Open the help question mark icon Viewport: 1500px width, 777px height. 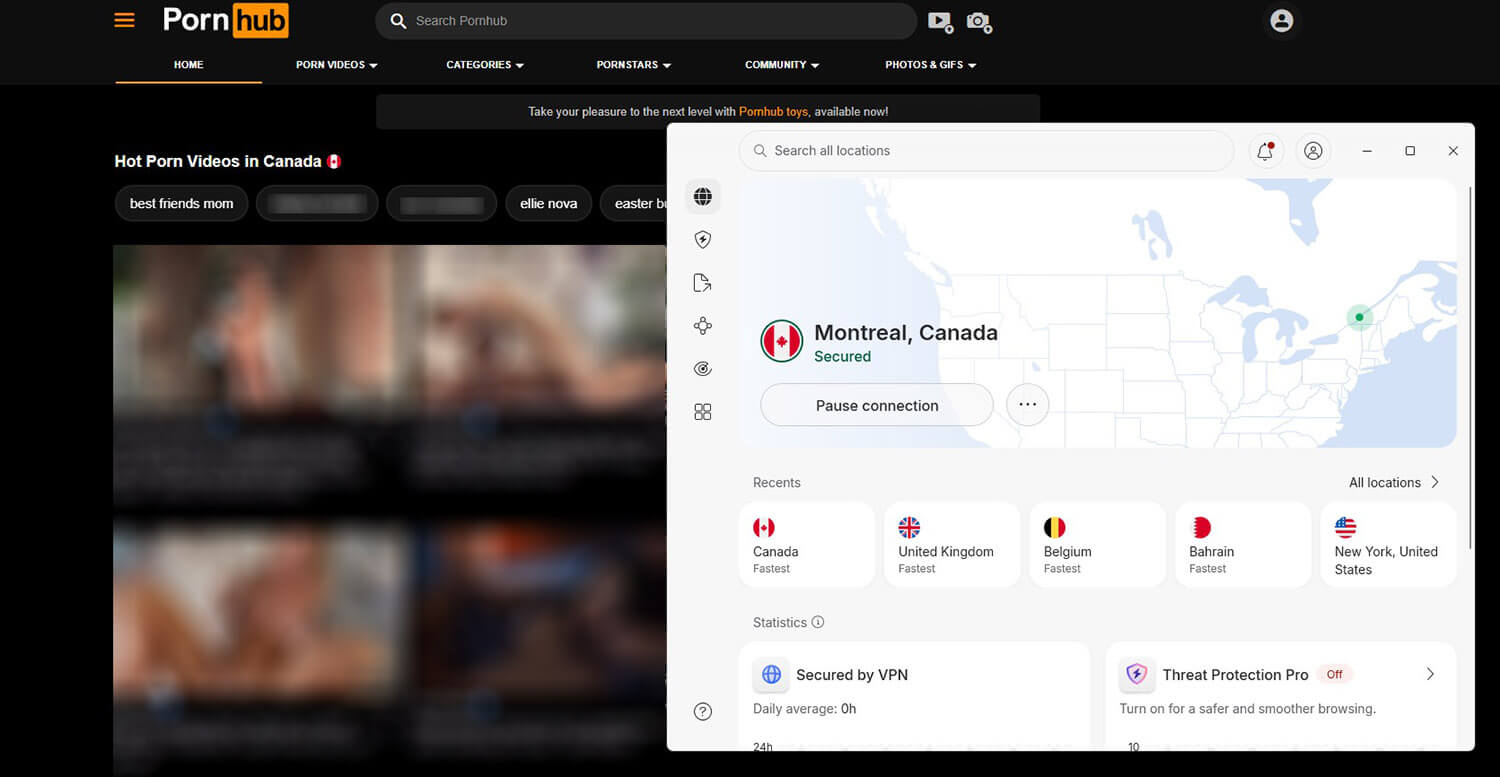pyautogui.click(x=703, y=712)
